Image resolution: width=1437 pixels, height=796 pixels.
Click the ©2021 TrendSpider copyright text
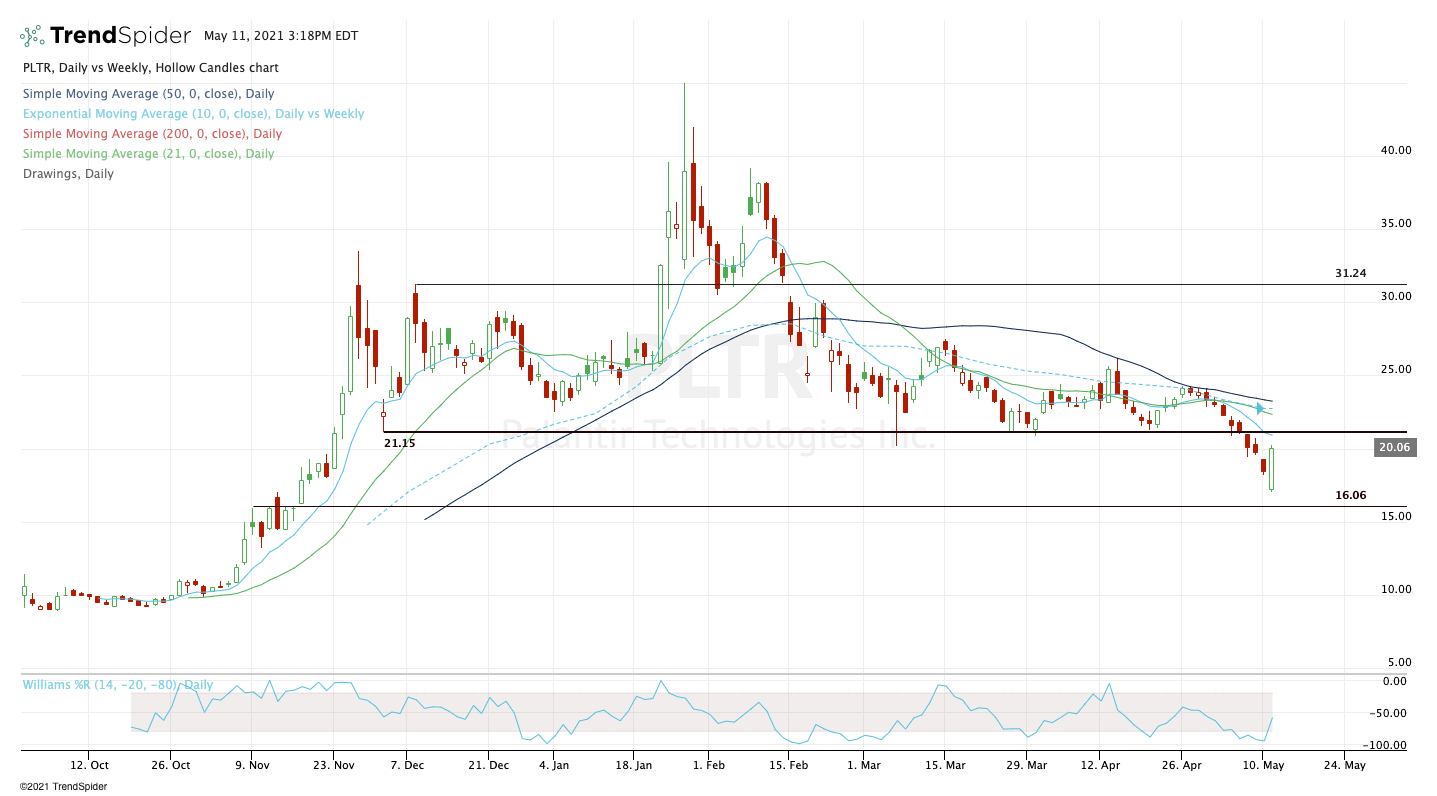(x=63, y=787)
